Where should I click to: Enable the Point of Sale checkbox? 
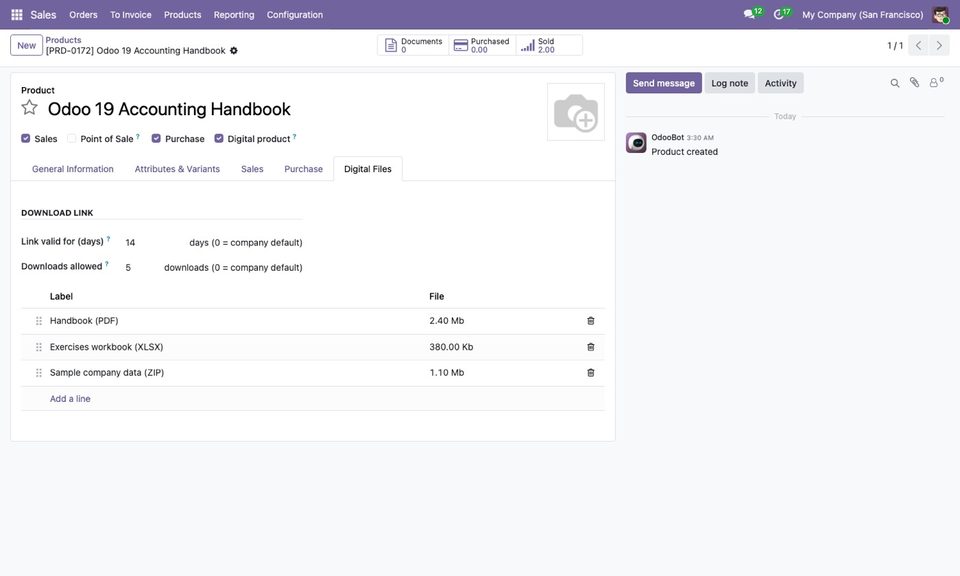pyautogui.click(x=72, y=138)
